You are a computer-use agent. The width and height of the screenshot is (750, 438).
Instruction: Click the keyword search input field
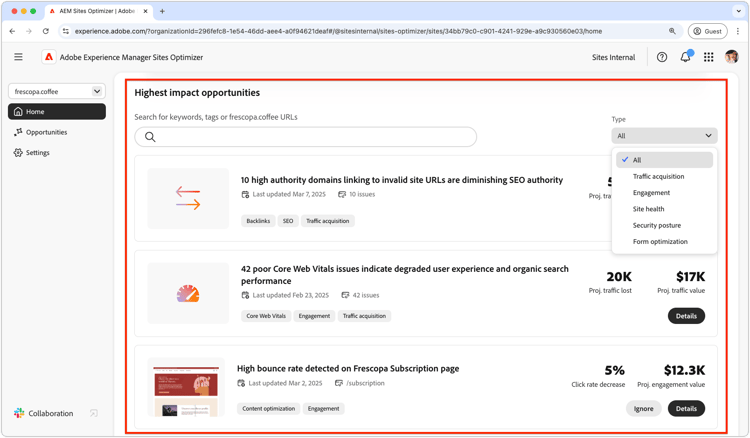[x=306, y=137]
